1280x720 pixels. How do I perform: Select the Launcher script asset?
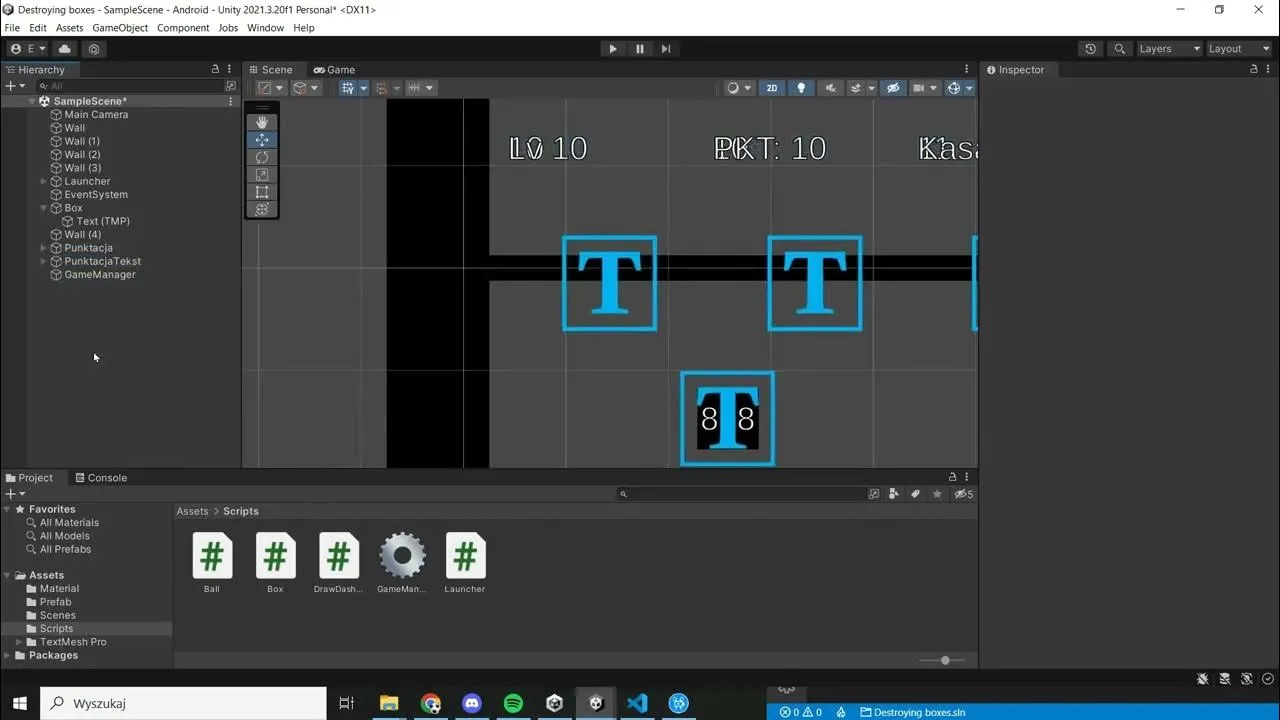pyautogui.click(x=465, y=562)
